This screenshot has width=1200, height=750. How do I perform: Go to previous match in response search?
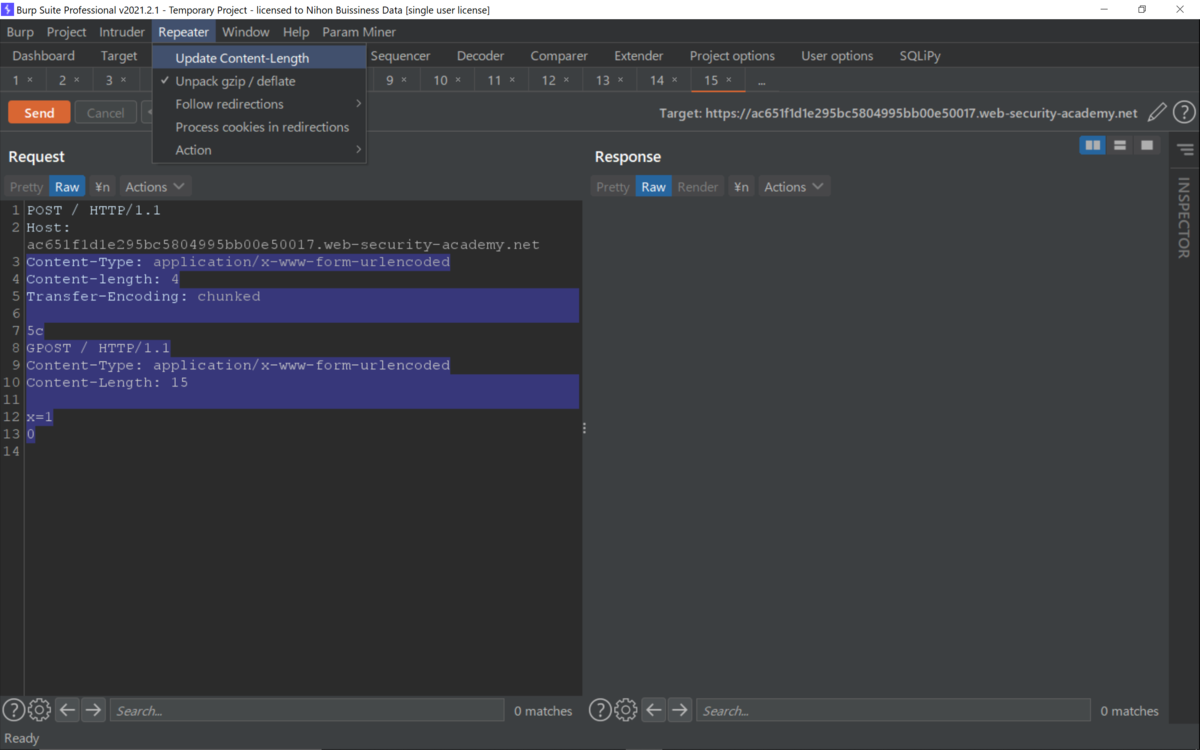tap(654, 710)
